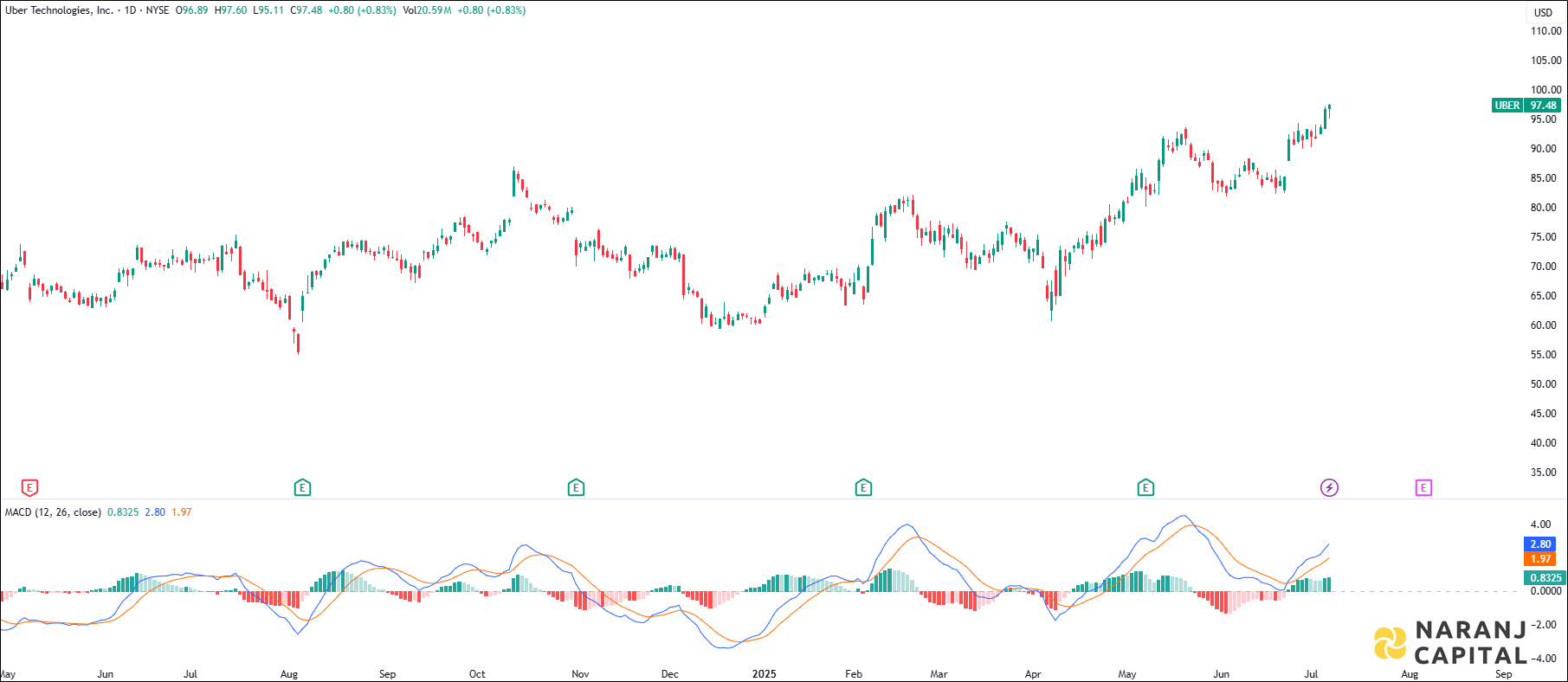This screenshot has width=1568, height=682.
Task: Open the green earnings marker near Nov
Action: 576,488
